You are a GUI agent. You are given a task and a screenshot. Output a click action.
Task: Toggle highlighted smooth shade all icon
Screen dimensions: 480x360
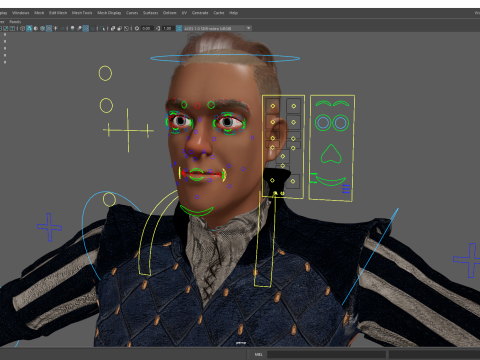click(x=29, y=29)
